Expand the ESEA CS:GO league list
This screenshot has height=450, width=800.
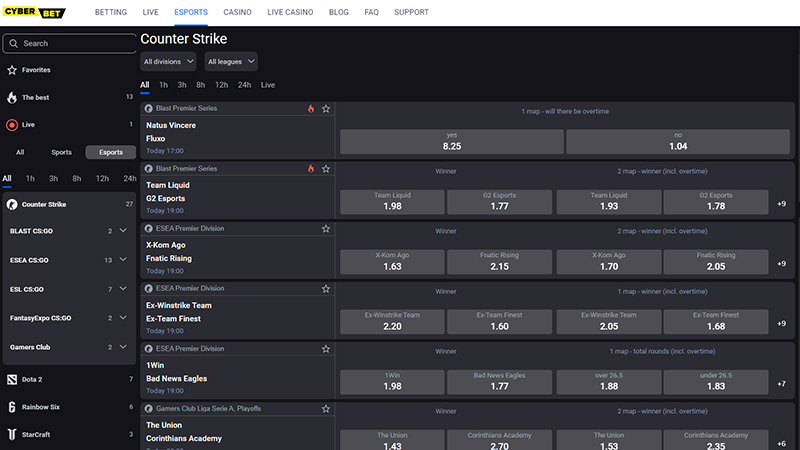tap(123, 260)
